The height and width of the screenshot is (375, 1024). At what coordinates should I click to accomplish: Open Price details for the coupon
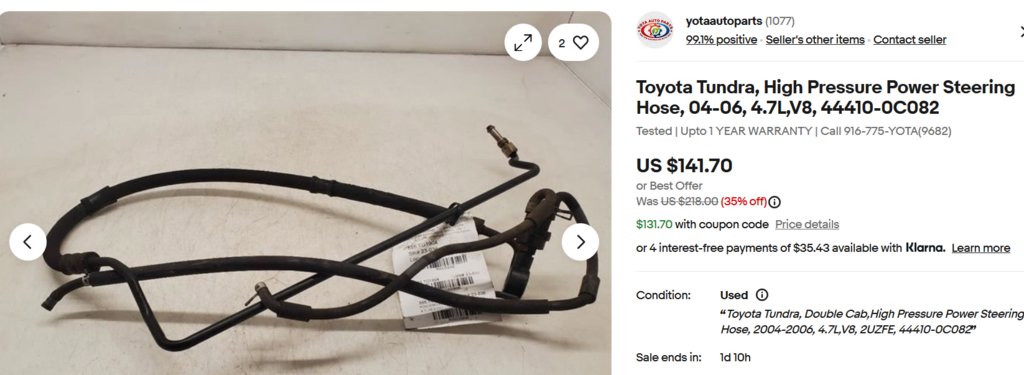point(807,225)
